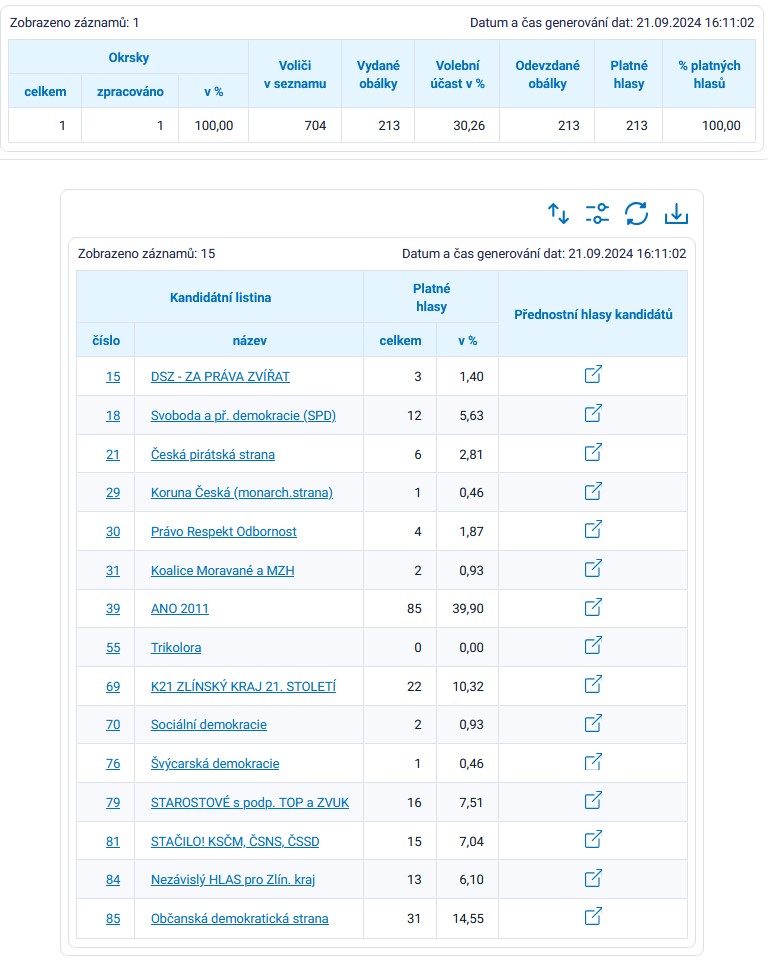Open the filter settings sliders icon
Screen dimensions: 768x964
[597, 213]
